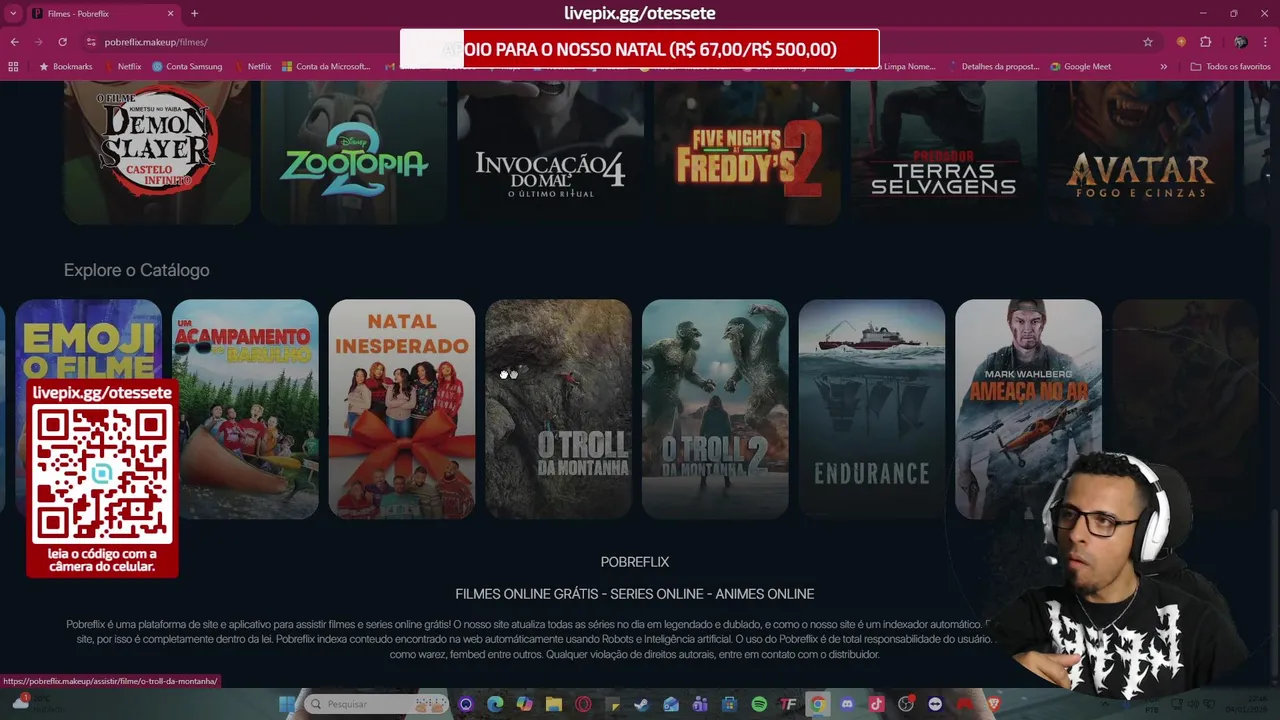This screenshot has height=720, width=1280.
Task: Open Microsoft Teams from the taskbar
Action: coord(700,704)
